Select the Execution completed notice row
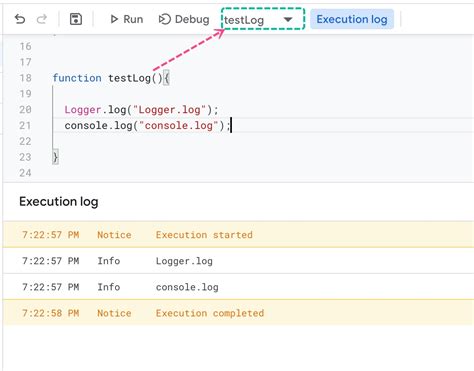 (x=238, y=313)
